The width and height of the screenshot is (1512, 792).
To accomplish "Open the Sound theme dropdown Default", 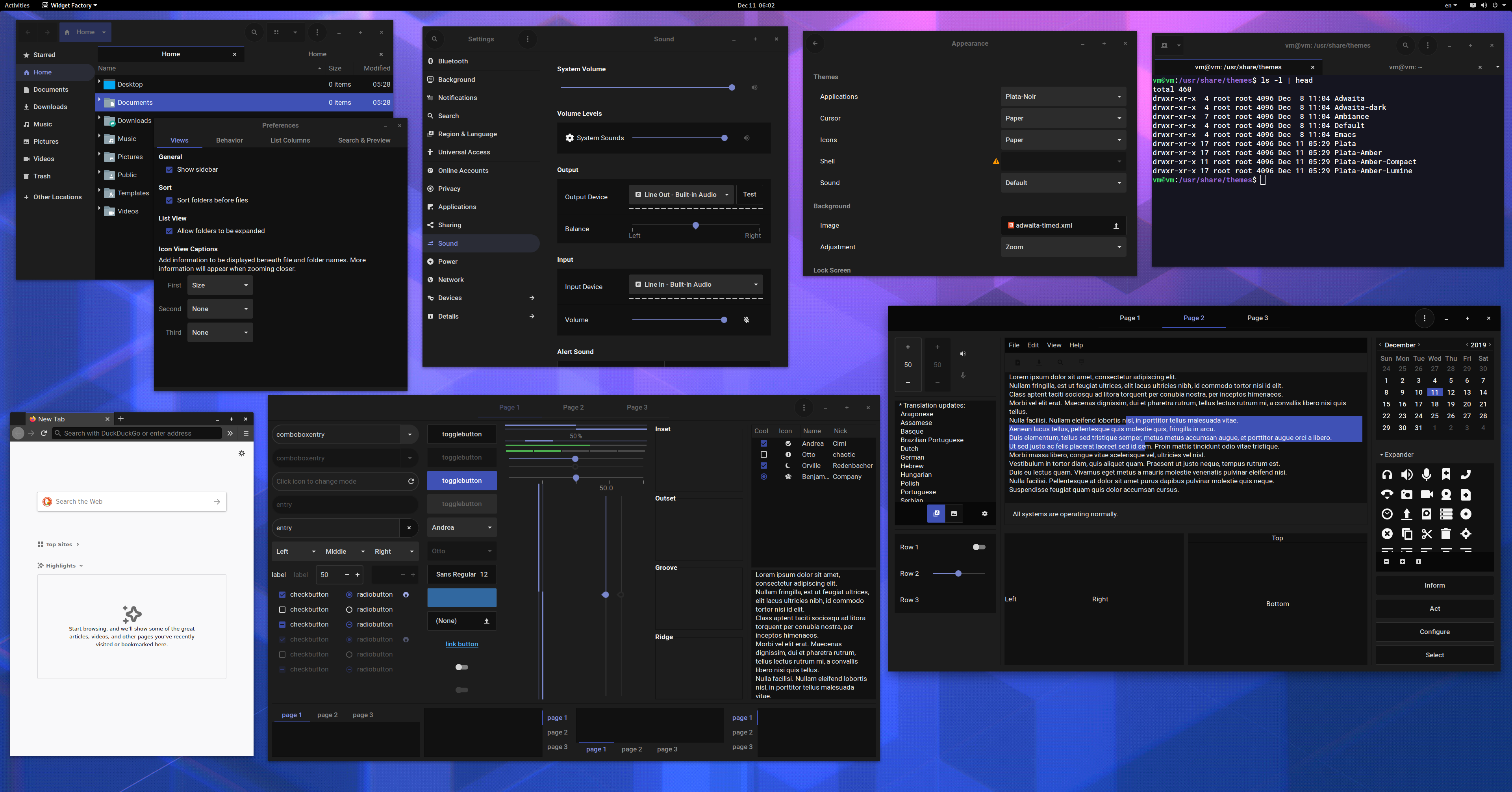I will (x=1063, y=183).
